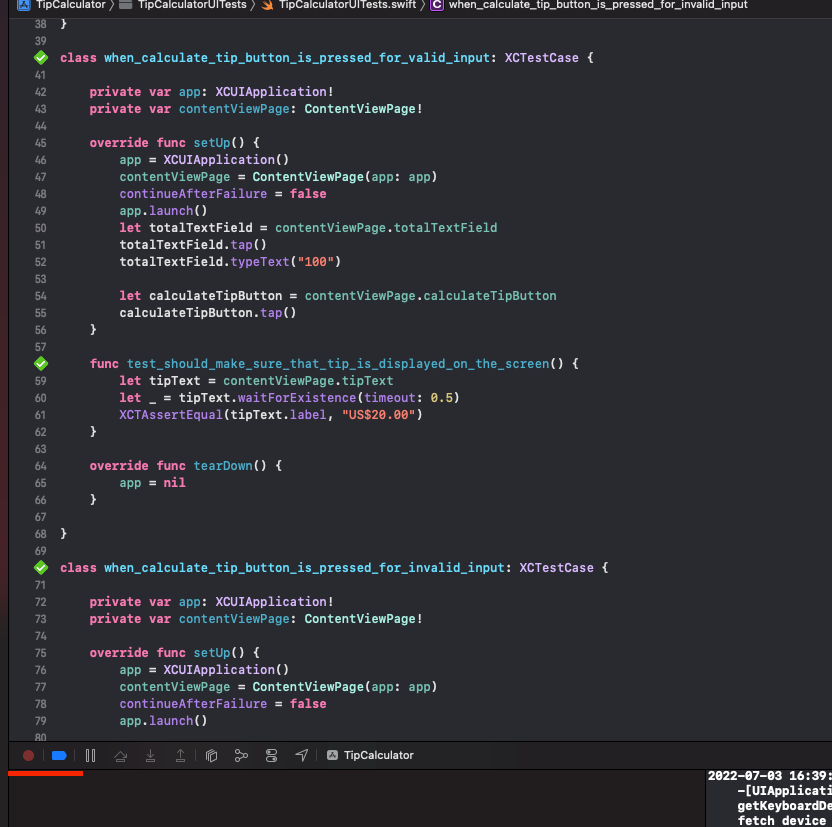Screen dimensions: 832x827
Task: Click the "100" string literal
Action: [x=316, y=262]
